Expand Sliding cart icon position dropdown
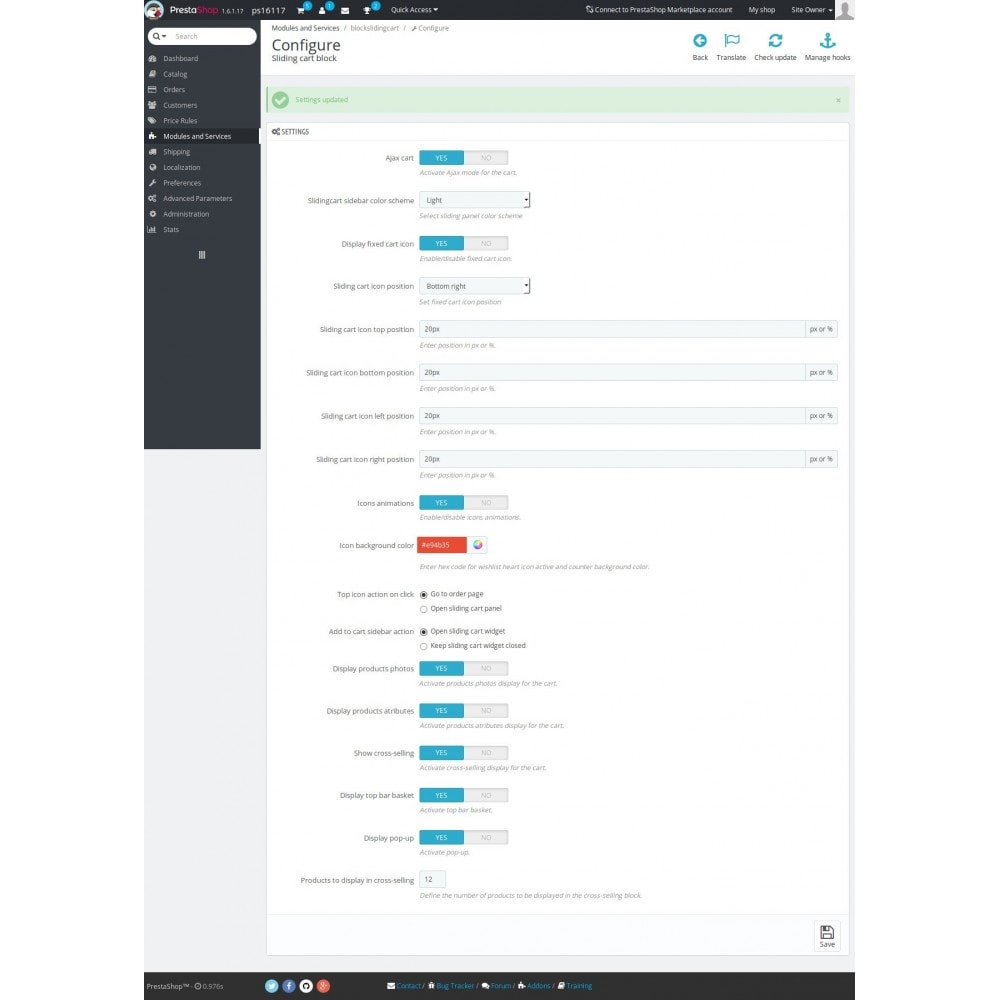This screenshot has height=1000, width=1000. tap(474, 286)
